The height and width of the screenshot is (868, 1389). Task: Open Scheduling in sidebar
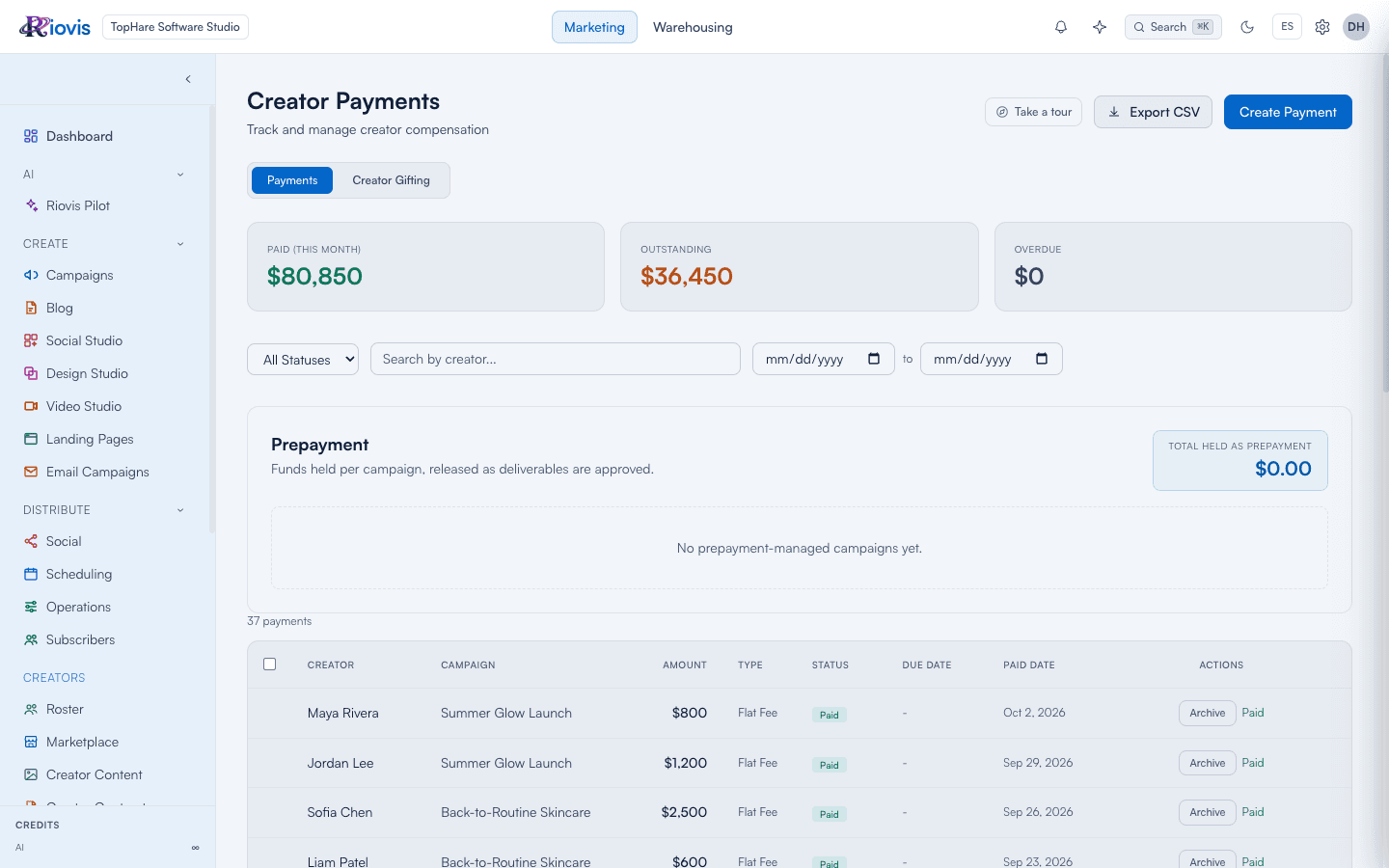coord(104,574)
